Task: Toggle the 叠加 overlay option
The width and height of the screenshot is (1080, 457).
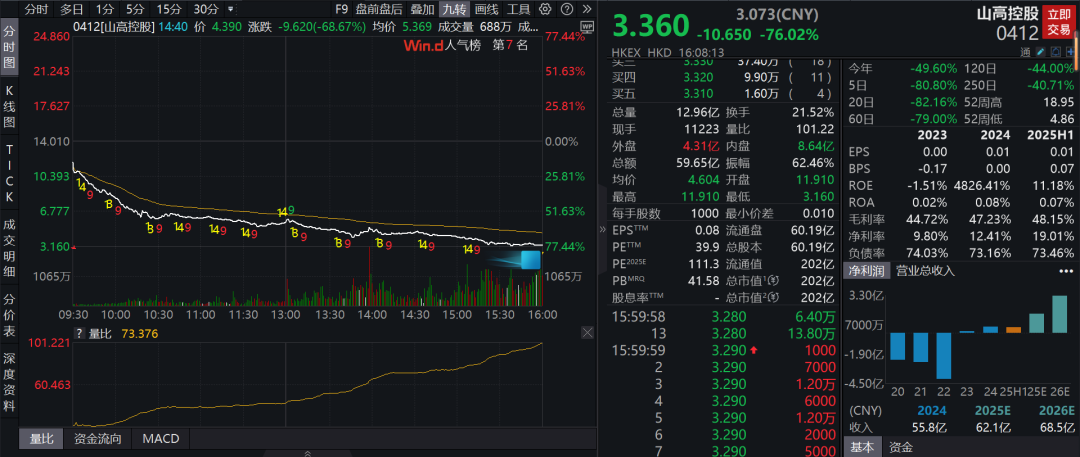Action: tap(422, 10)
